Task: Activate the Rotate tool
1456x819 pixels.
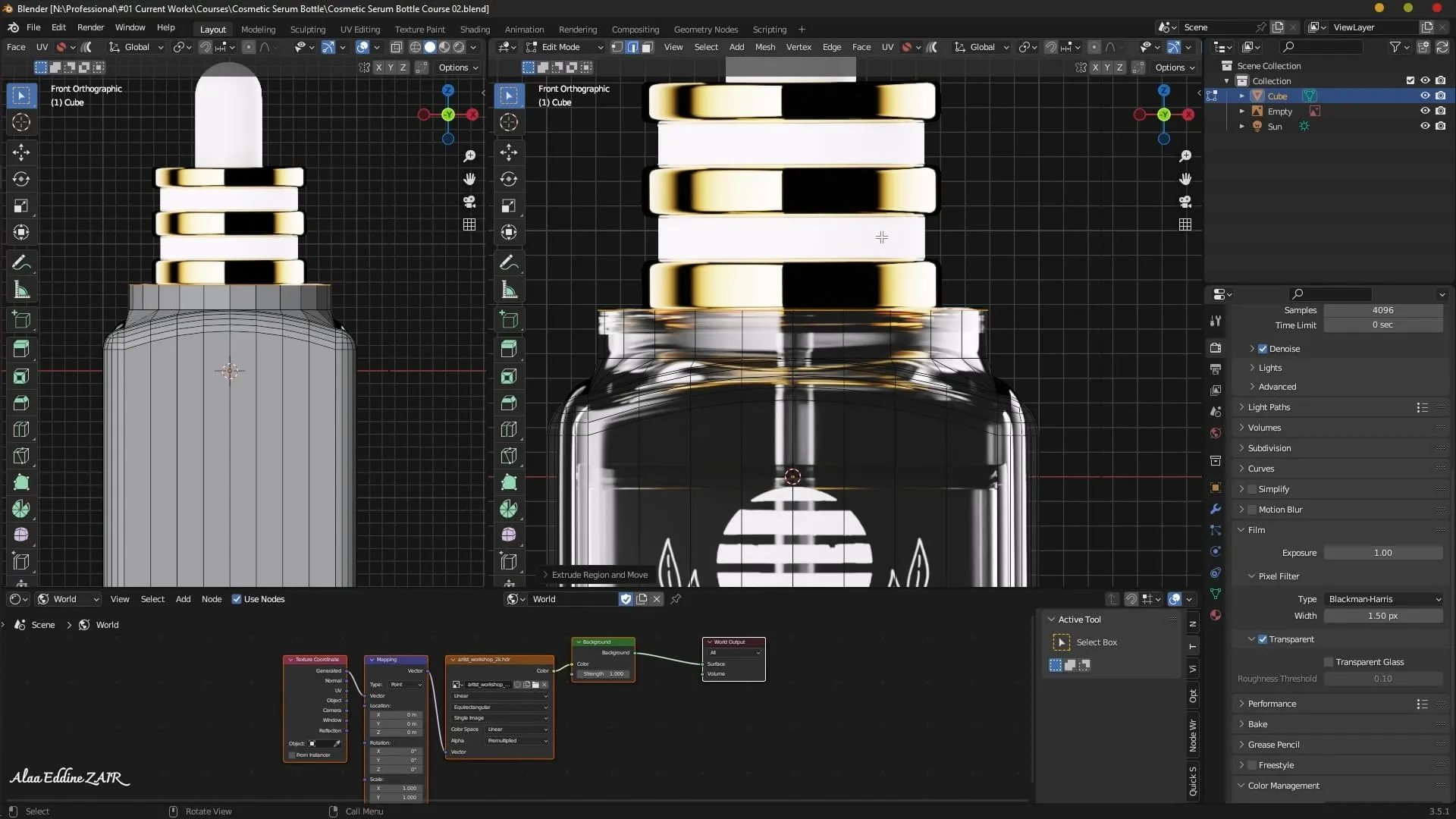Action: [x=21, y=179]
